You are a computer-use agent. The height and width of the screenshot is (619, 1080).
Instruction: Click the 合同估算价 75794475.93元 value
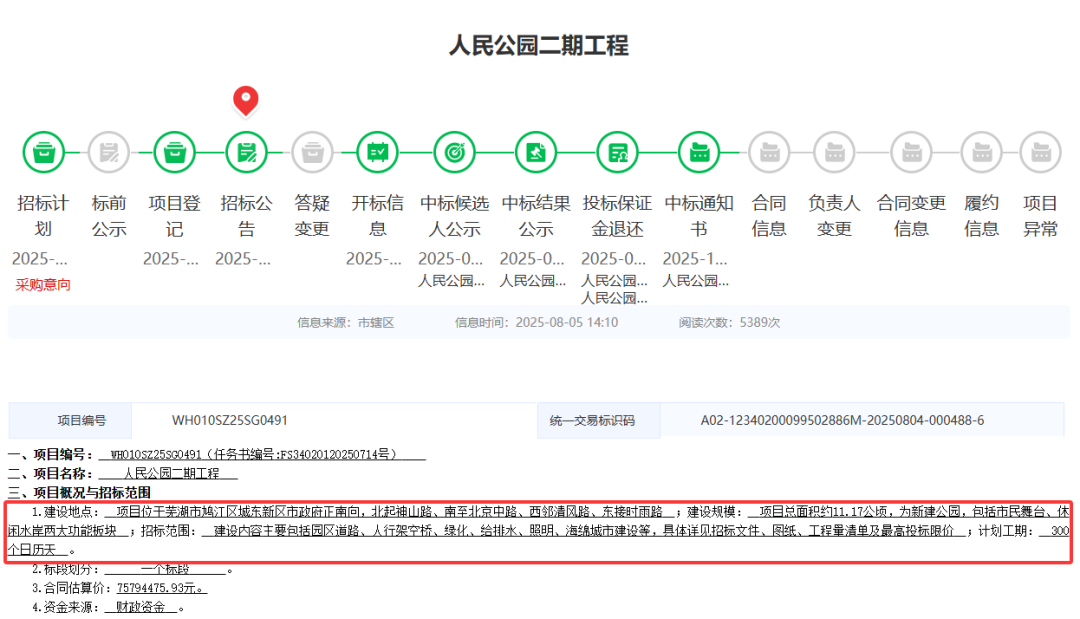click(x=162, y=588)
